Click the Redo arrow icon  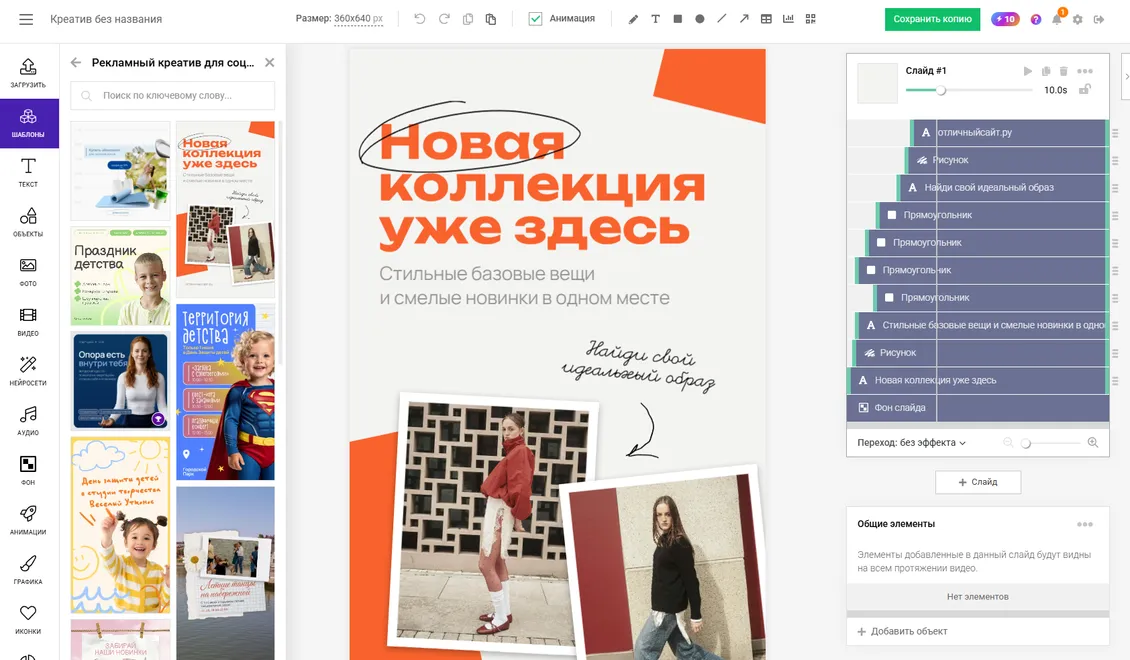click(x=444, y=19)
